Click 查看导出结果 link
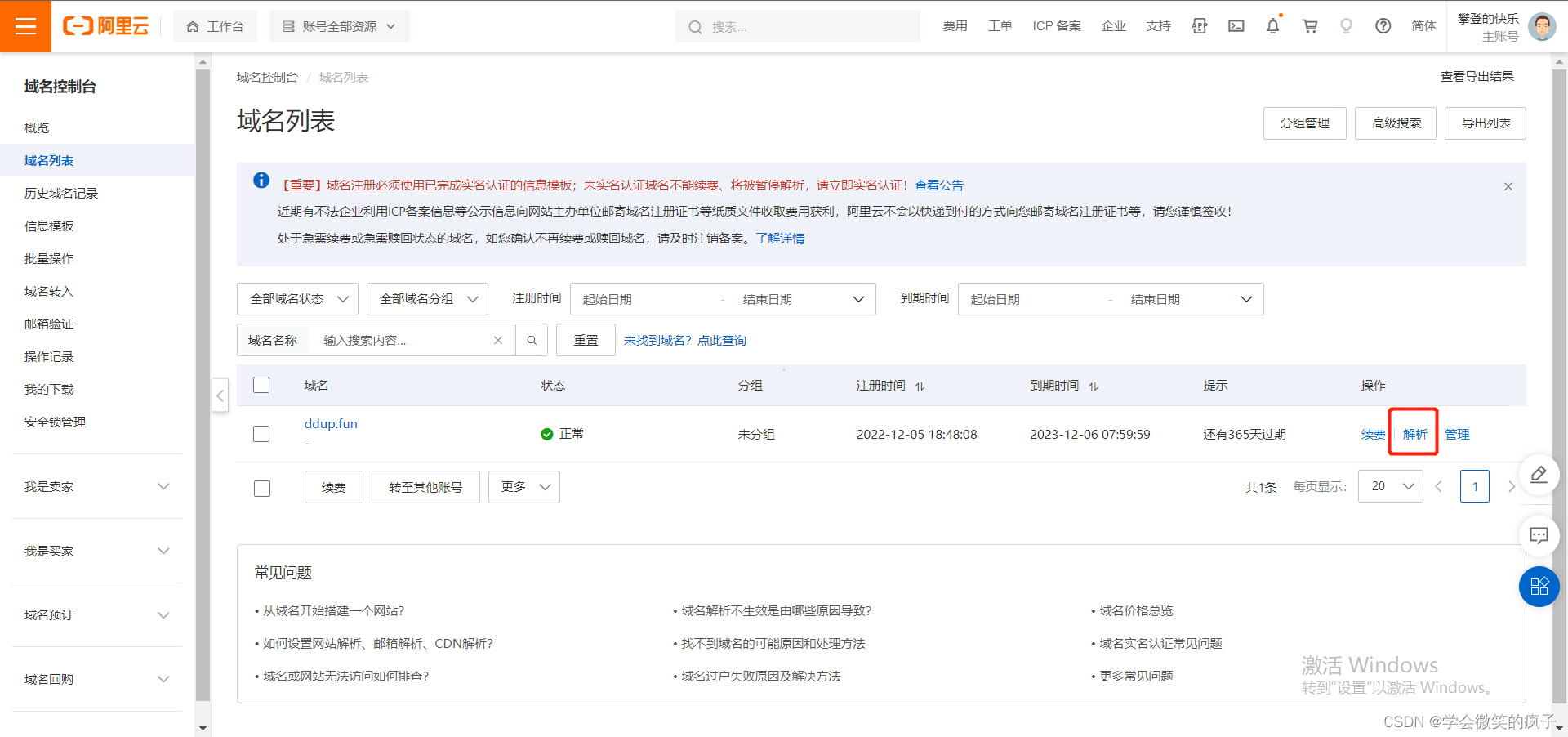 pyautogui.click(x=1477, y=76)
